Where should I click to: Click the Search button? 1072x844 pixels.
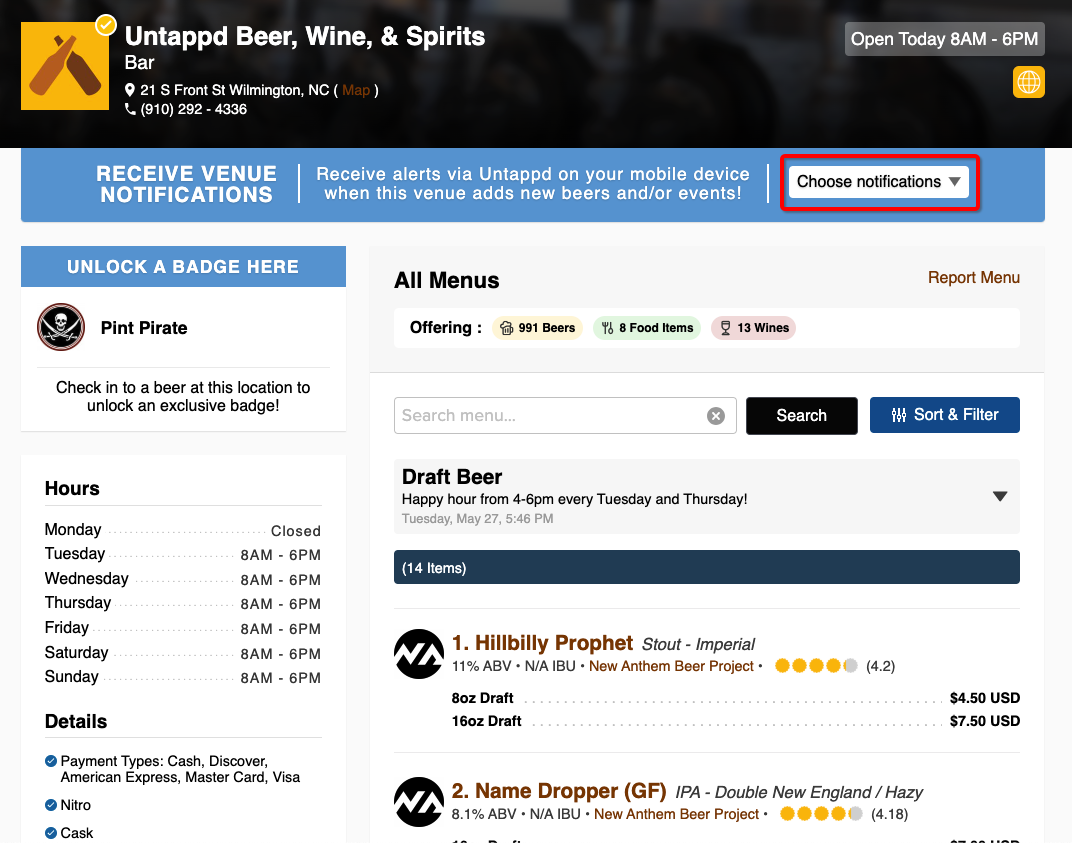click(x=801, y=416)
